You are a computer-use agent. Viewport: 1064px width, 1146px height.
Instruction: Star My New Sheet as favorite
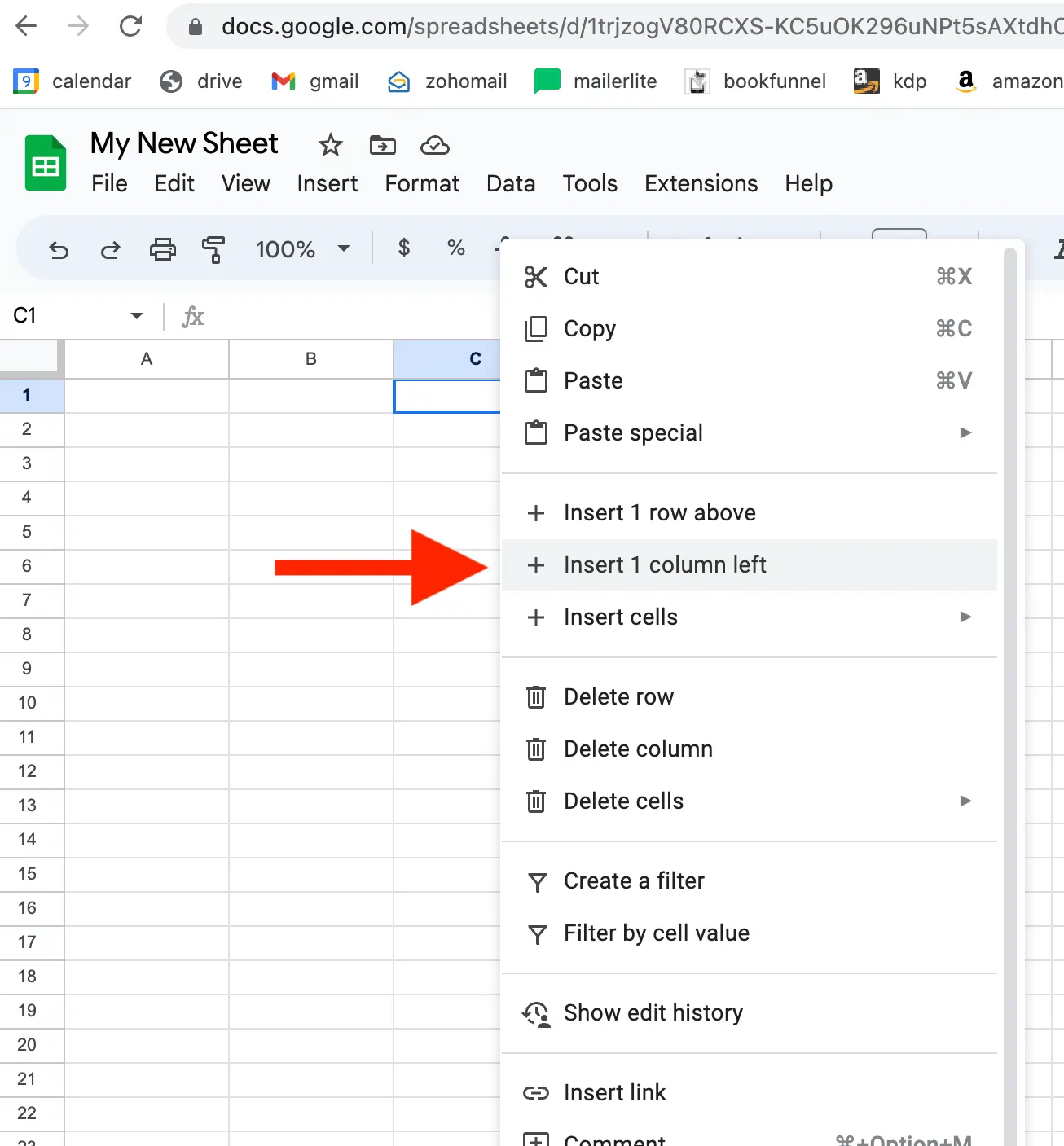pos(329,145)
